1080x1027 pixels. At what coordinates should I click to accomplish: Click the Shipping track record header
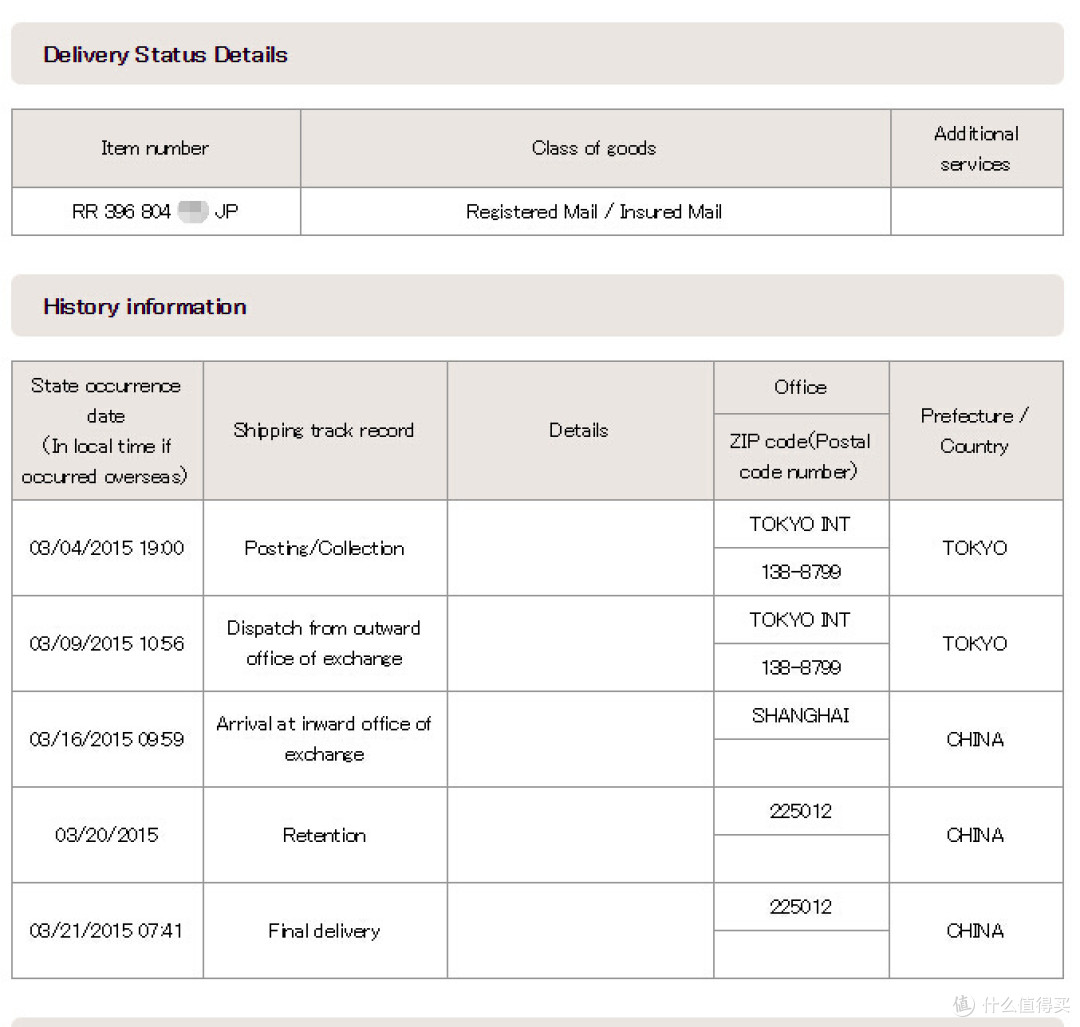point(324,430)
